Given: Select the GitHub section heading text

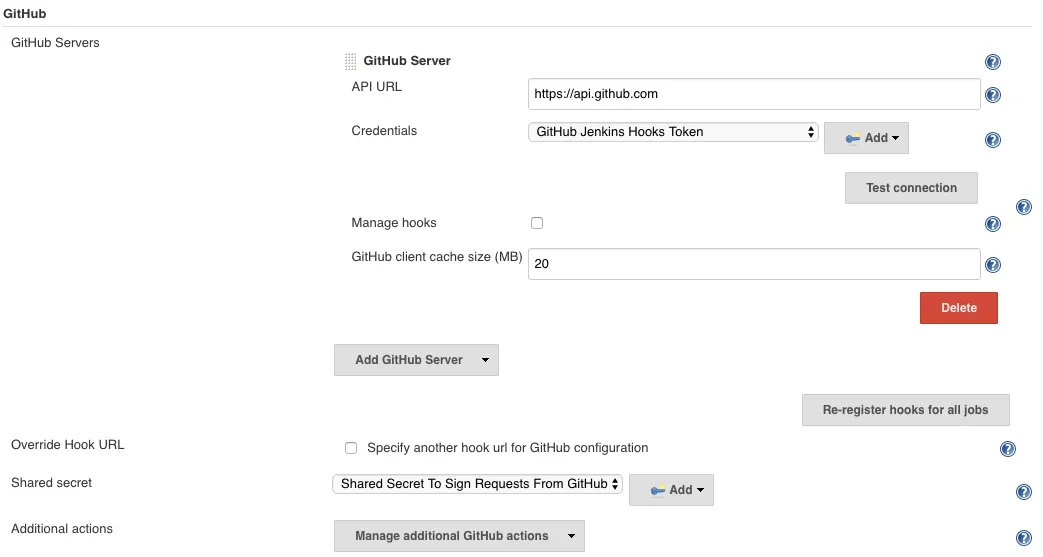Looking at the screenshot, I should (25, 13).
